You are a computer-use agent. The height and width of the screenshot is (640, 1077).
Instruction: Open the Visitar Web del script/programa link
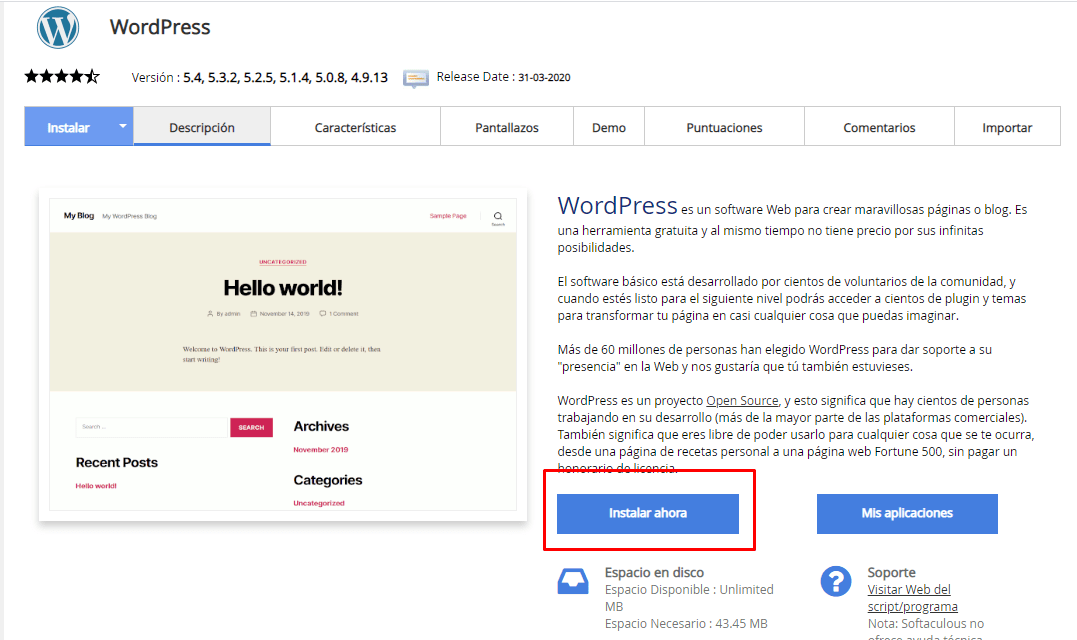coord(912,598)
